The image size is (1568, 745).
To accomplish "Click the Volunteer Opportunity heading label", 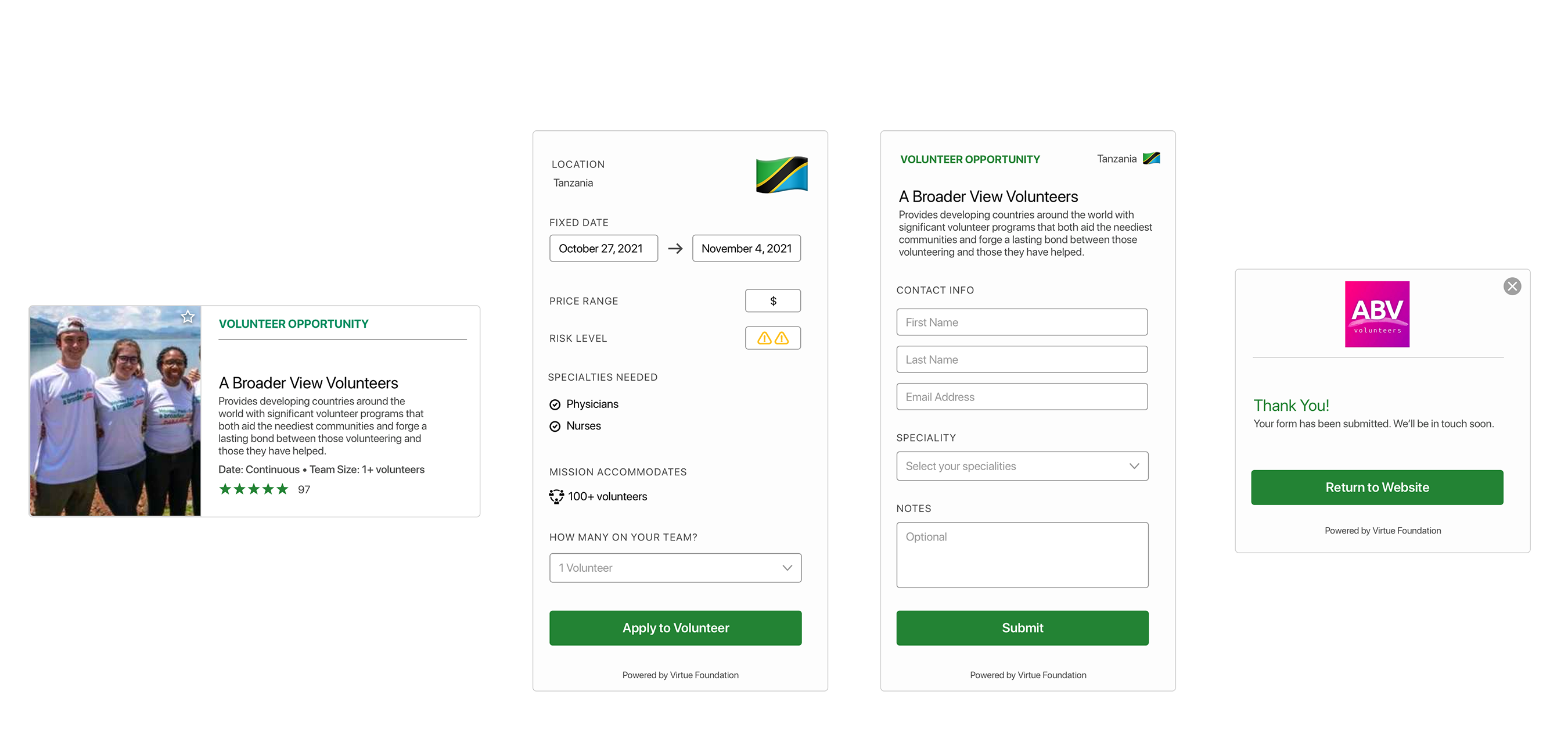I will (x=293, y=324).
